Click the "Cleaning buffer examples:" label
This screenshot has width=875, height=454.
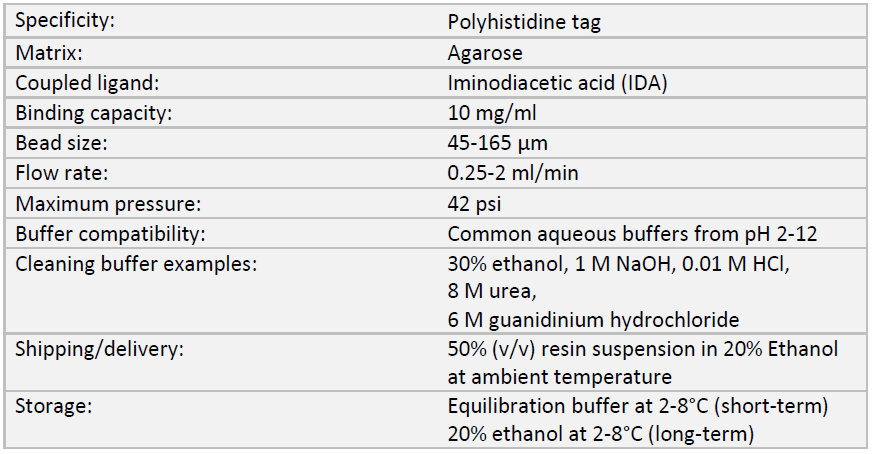pyautogui.click(x=135, y=265)
